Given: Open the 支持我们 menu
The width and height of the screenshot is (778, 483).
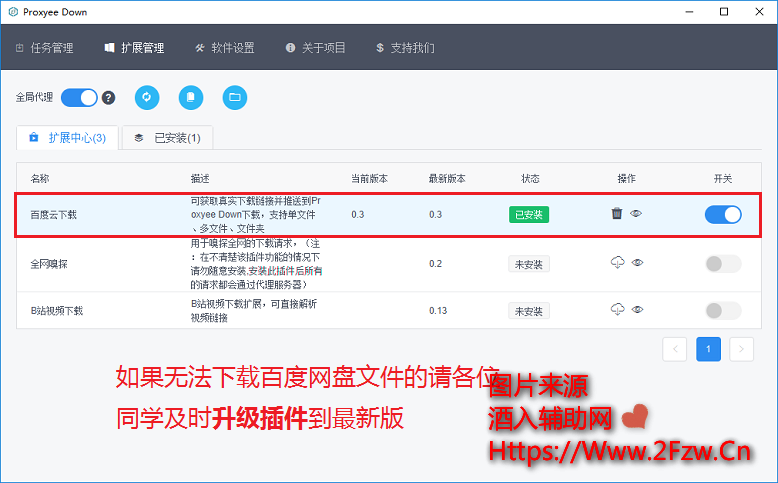Looking at the screenshot, I should [x=405, y=48].
